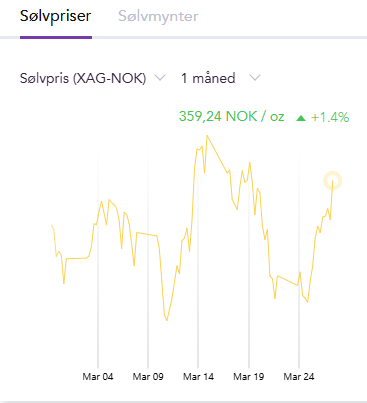367x403 pixels.
Task: Click the green upward triangle indicator
Action: click(301, 118)
